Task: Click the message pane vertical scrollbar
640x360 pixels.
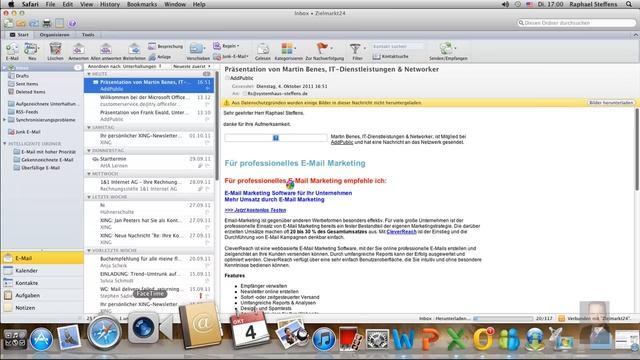Action: point(636,149)
